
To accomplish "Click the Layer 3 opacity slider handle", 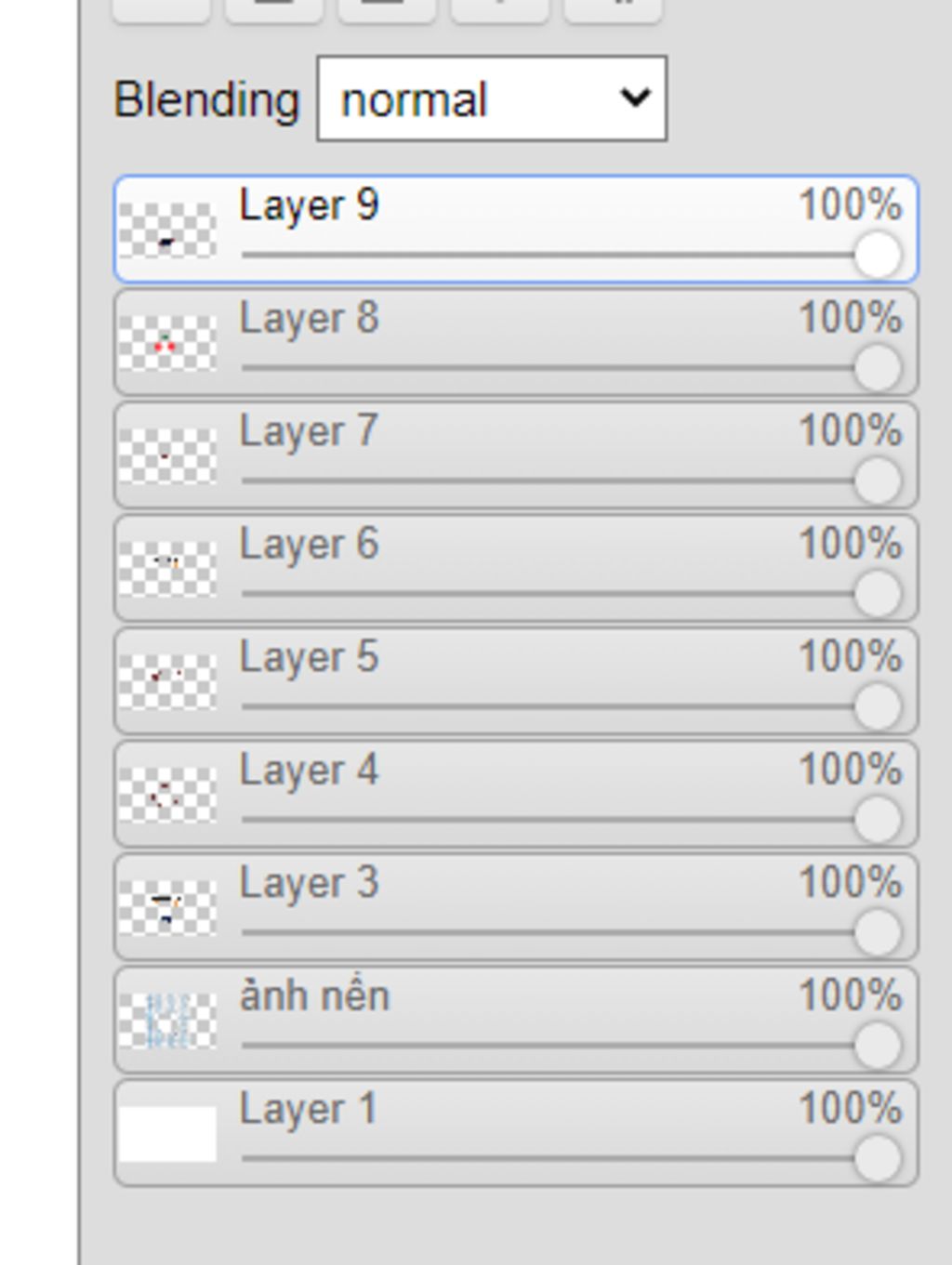I will pyautogui.click(x=877, y=932).
